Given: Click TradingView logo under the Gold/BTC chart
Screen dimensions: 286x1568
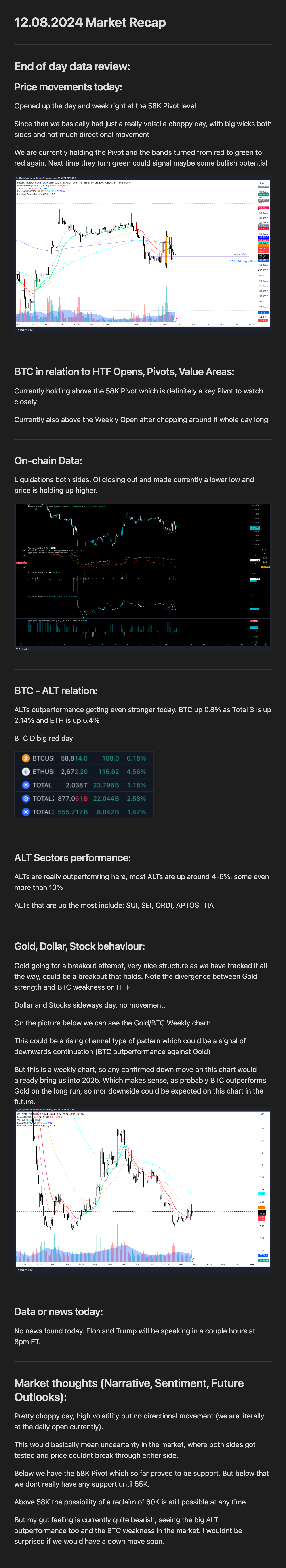Looking at the screenshot, I should tap(24, 1270).
